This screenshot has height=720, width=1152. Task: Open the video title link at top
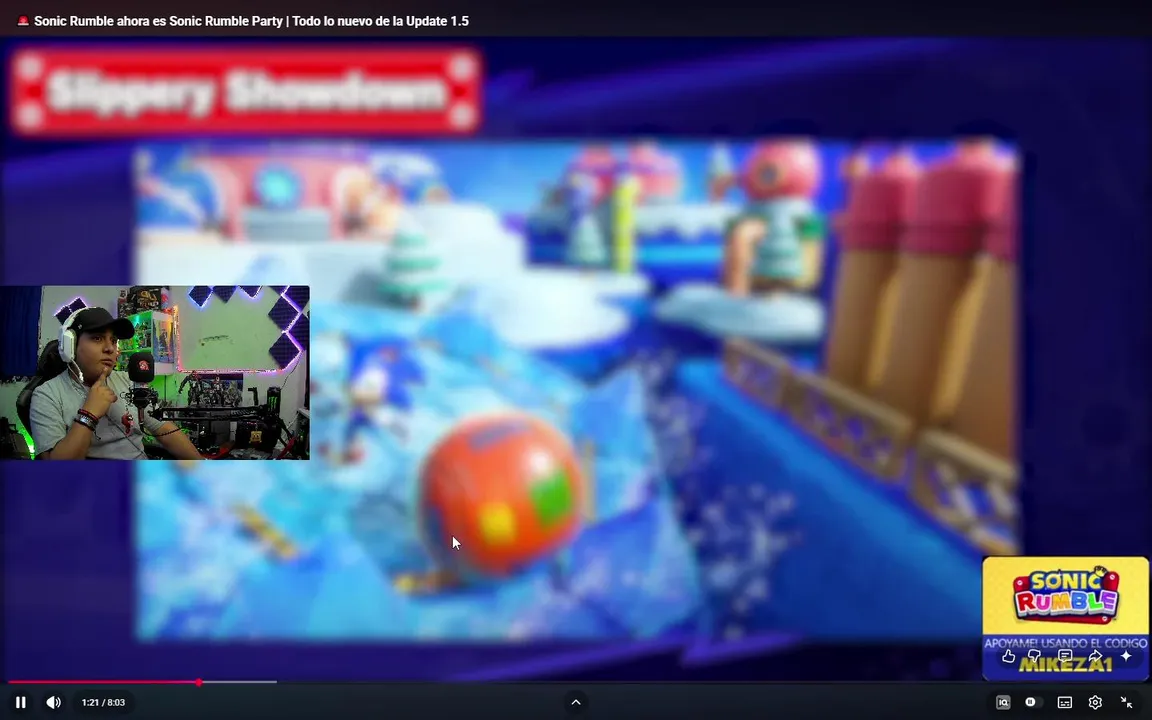click(251, 21)
